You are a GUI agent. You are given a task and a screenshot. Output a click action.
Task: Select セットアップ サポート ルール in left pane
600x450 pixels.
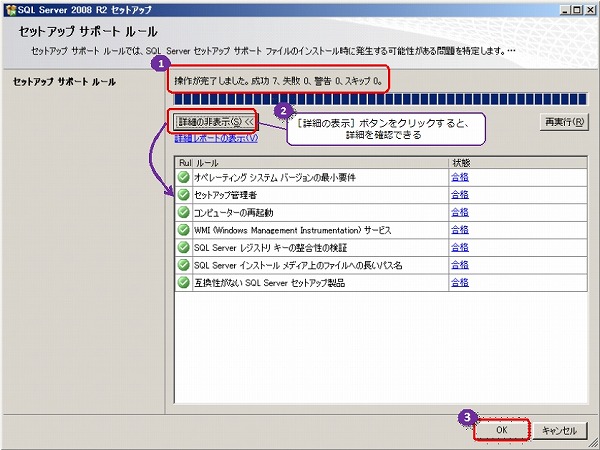tap(64, 82)
